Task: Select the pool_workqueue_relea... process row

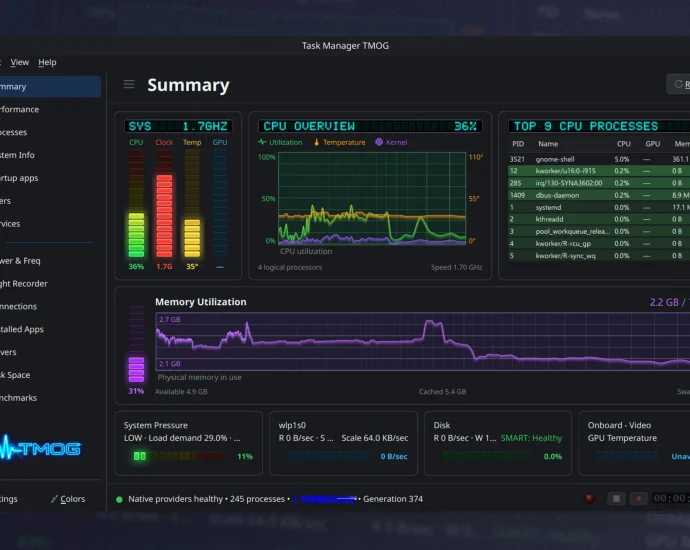Action: click(599, 231)
